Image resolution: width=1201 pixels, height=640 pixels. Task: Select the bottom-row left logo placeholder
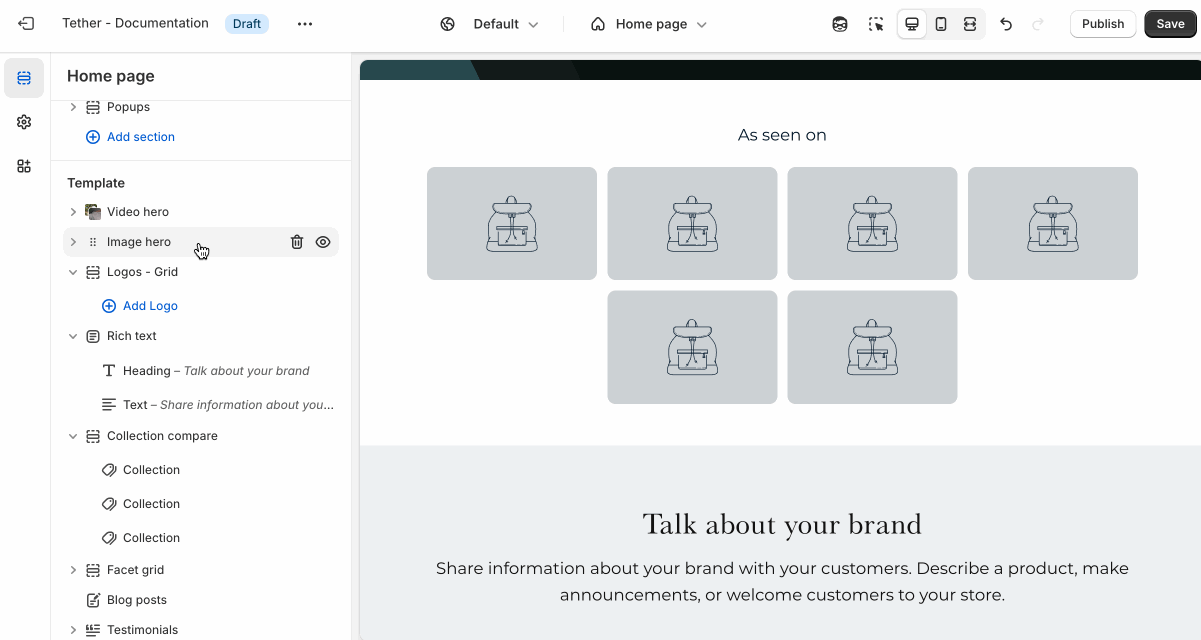click(x=692, y=347)
